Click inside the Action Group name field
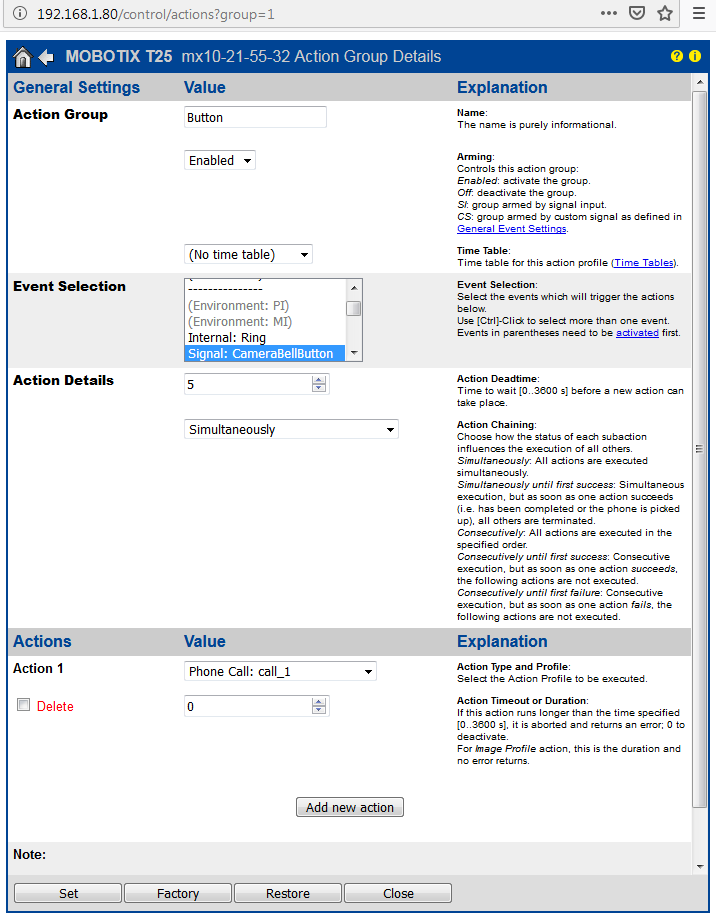The width and height of the screenshot is (716, 919). coord(256,117)
